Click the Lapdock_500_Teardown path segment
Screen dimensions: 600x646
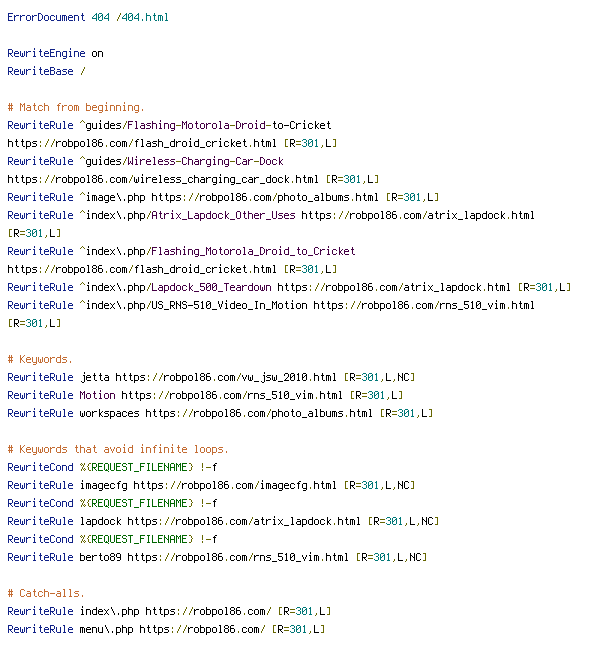tap(211, 287)
